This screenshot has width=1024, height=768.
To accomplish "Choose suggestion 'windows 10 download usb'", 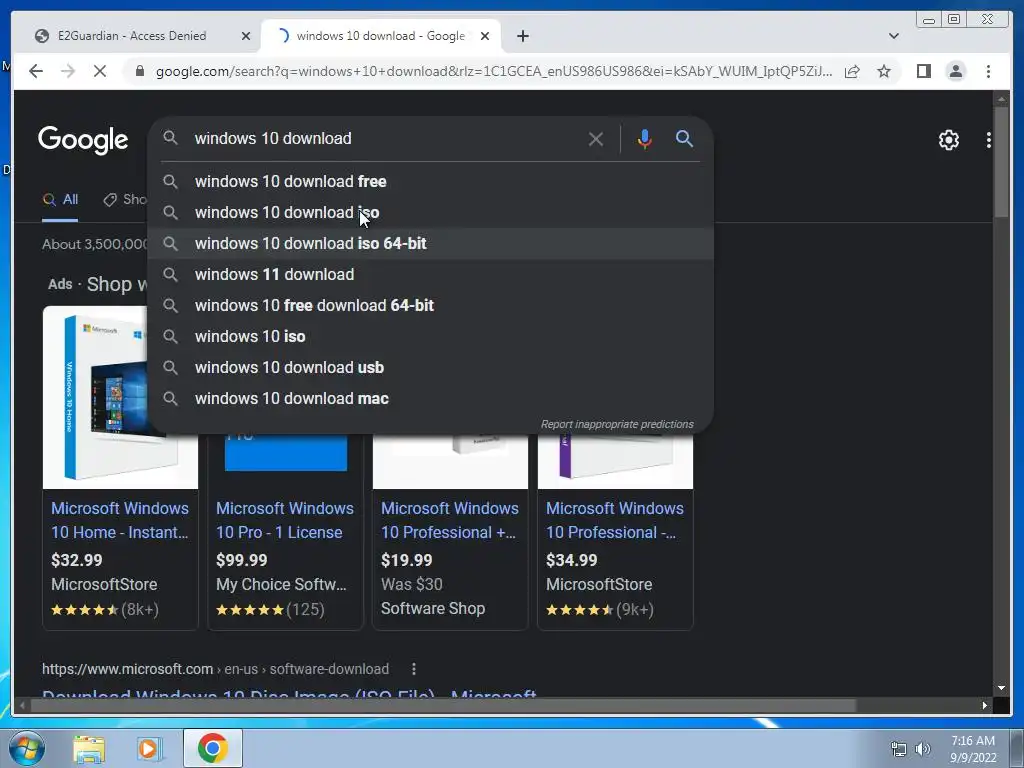I will point(431,368).
